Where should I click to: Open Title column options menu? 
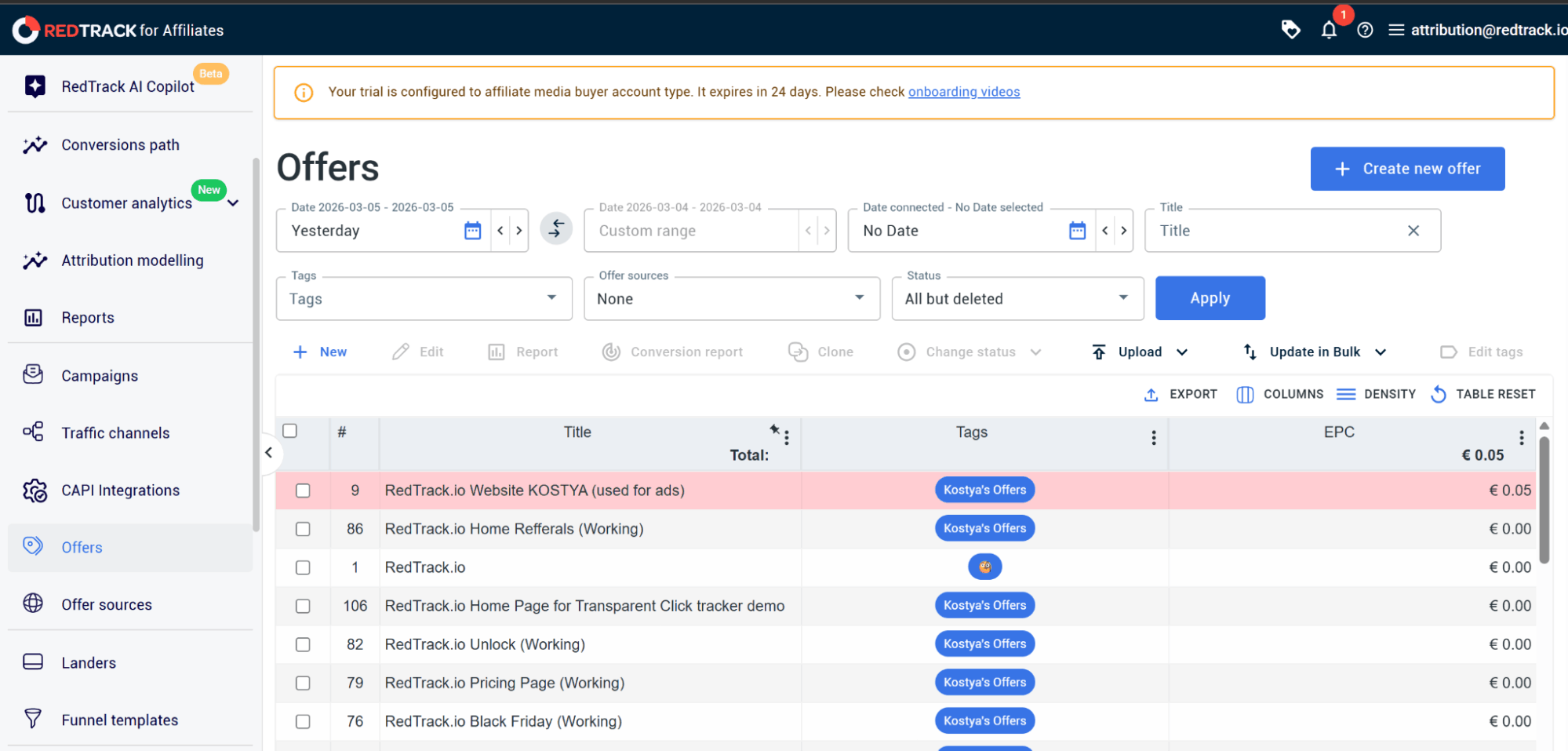(787, 438)
